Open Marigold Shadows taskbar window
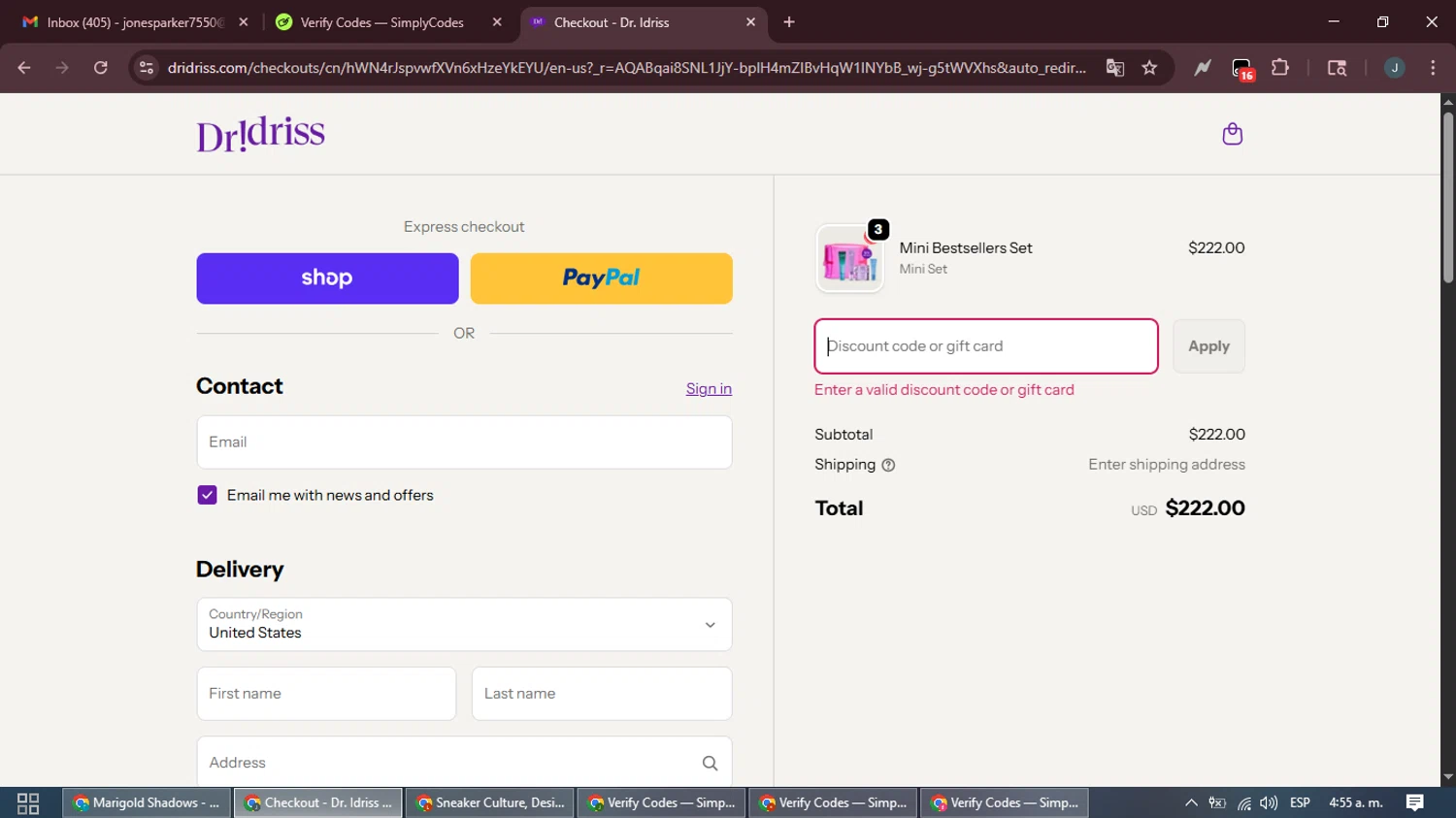The image size is (1456, 818). coord(148,802)
